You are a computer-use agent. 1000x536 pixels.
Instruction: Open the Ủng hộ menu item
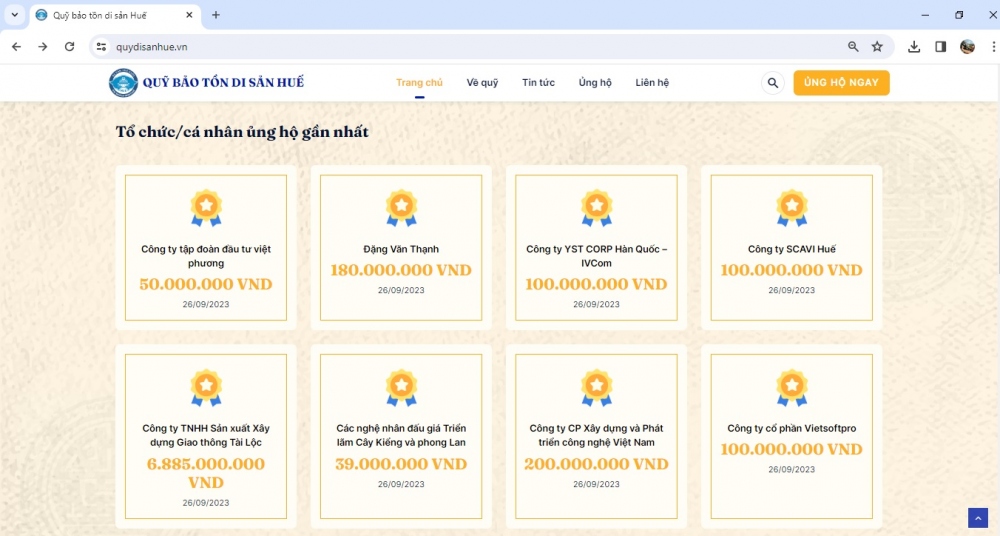click(x=595, y=82)
